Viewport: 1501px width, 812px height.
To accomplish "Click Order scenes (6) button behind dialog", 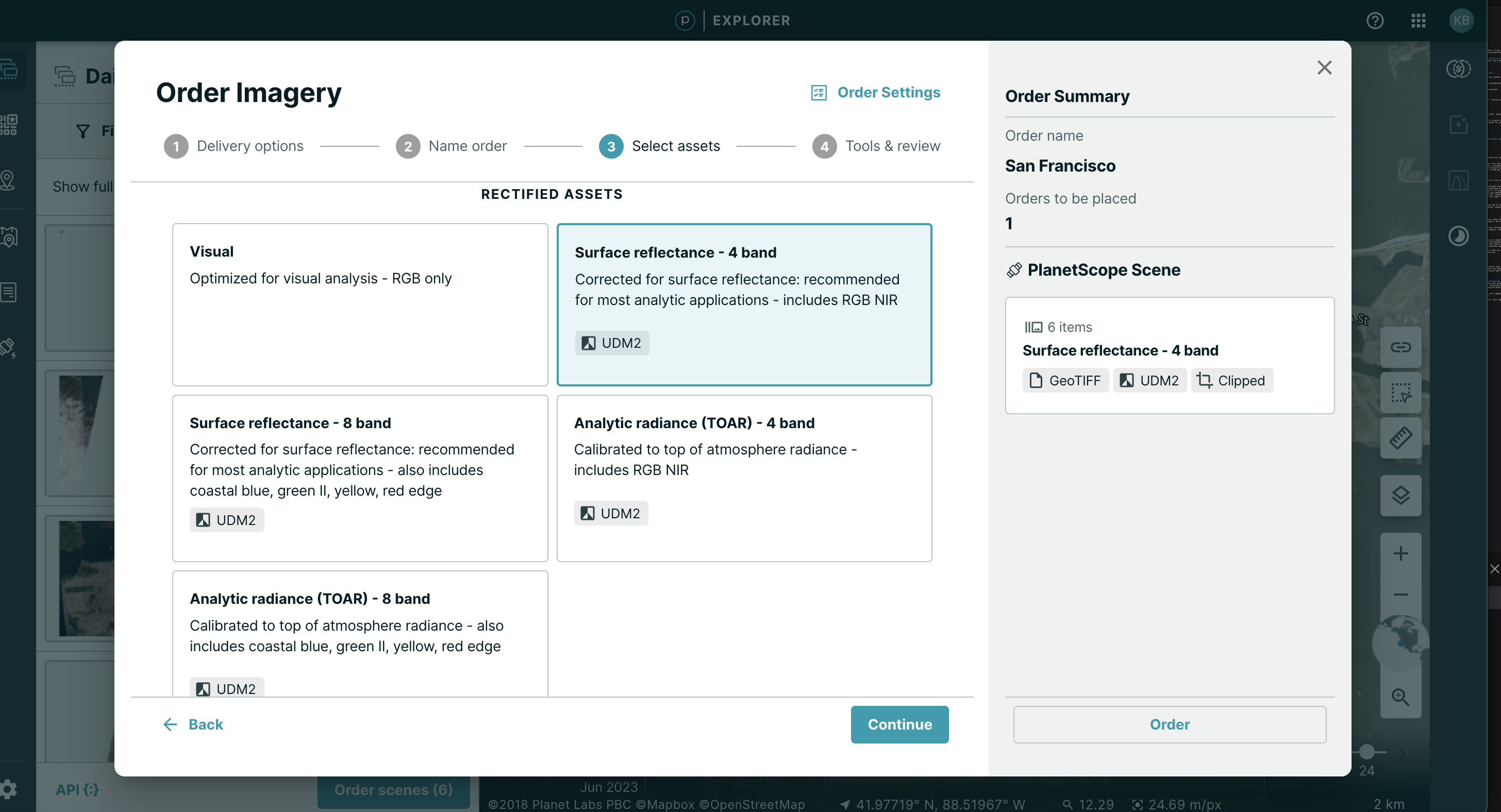I will [393, 790].
